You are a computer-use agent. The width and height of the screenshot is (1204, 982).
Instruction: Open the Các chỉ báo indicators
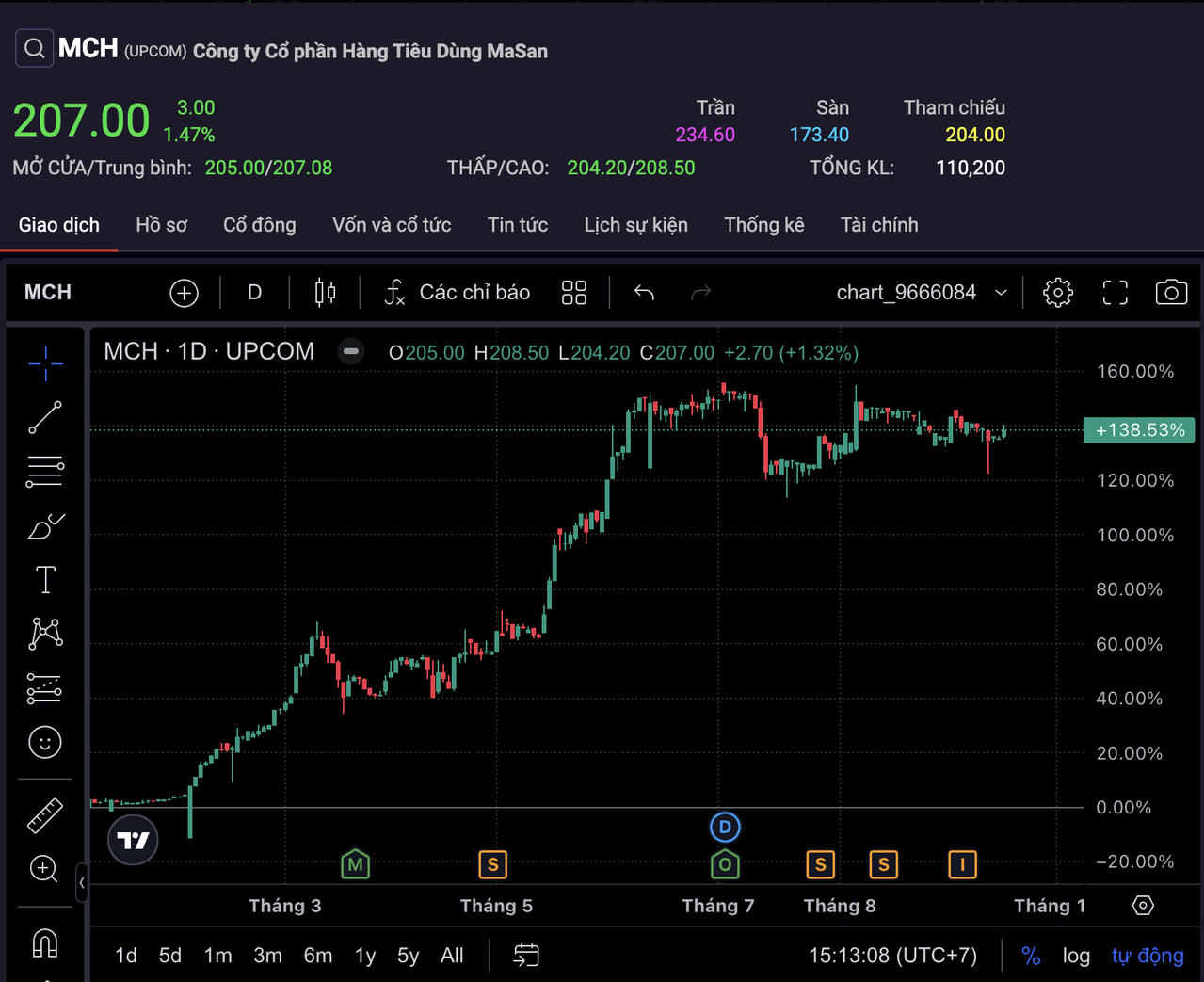click(458, 293)
